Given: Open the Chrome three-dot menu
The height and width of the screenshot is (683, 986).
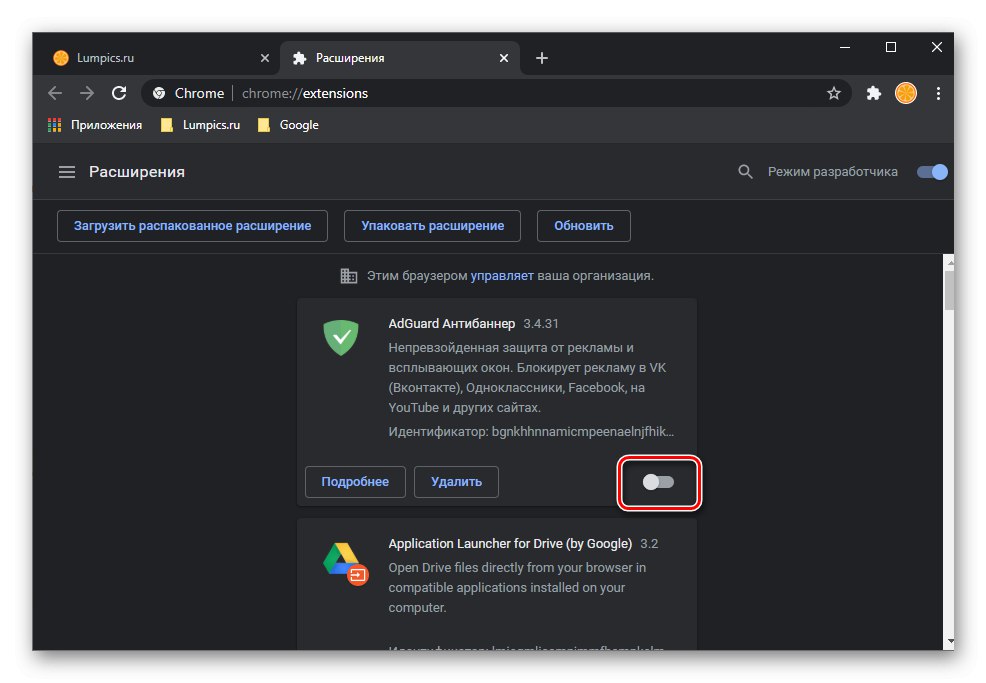Looking at the screenshot, I should coord(938,93).
